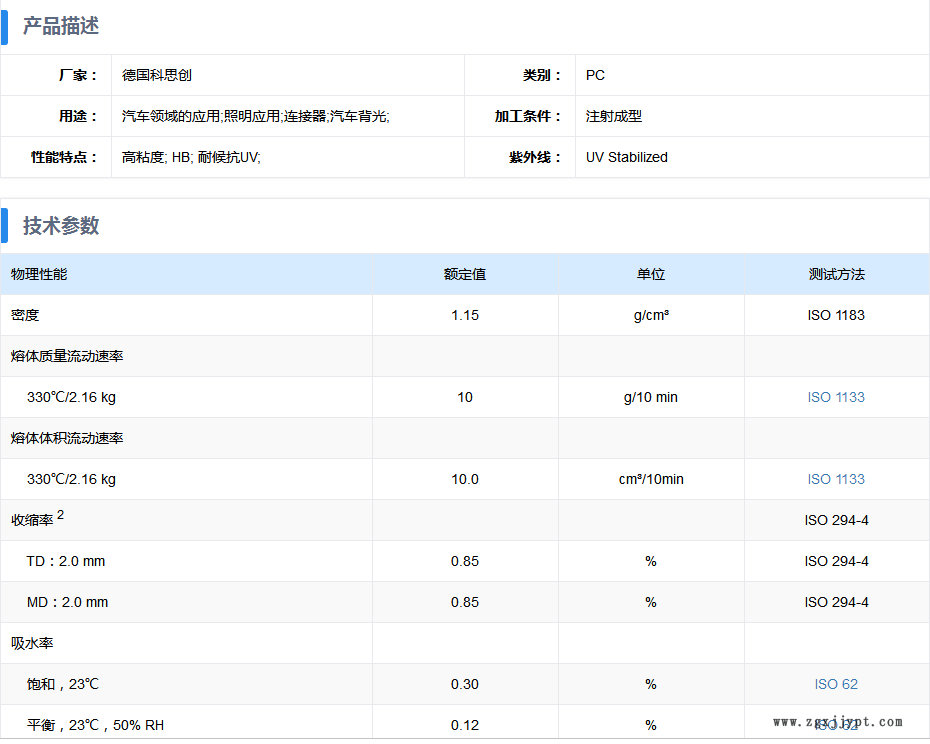The width and height of the screenshot is (930, 744).
Task: Click the UV Stabilized value
Action: 627,157
